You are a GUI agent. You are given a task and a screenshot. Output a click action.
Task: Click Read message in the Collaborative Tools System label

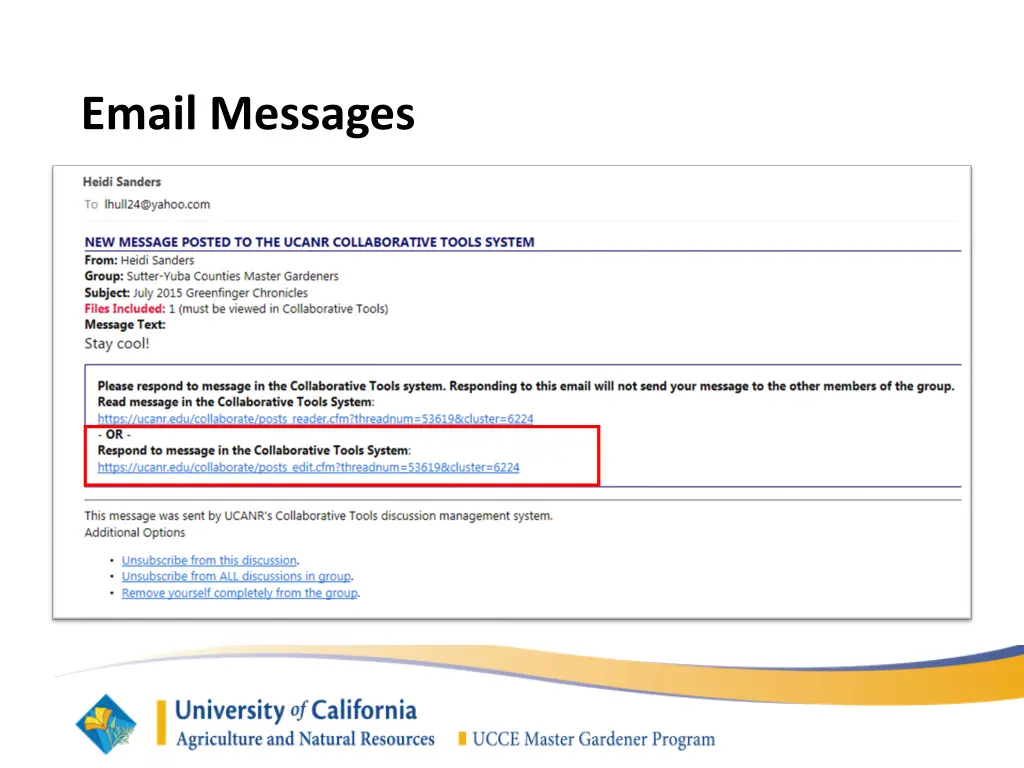[236, 402]
